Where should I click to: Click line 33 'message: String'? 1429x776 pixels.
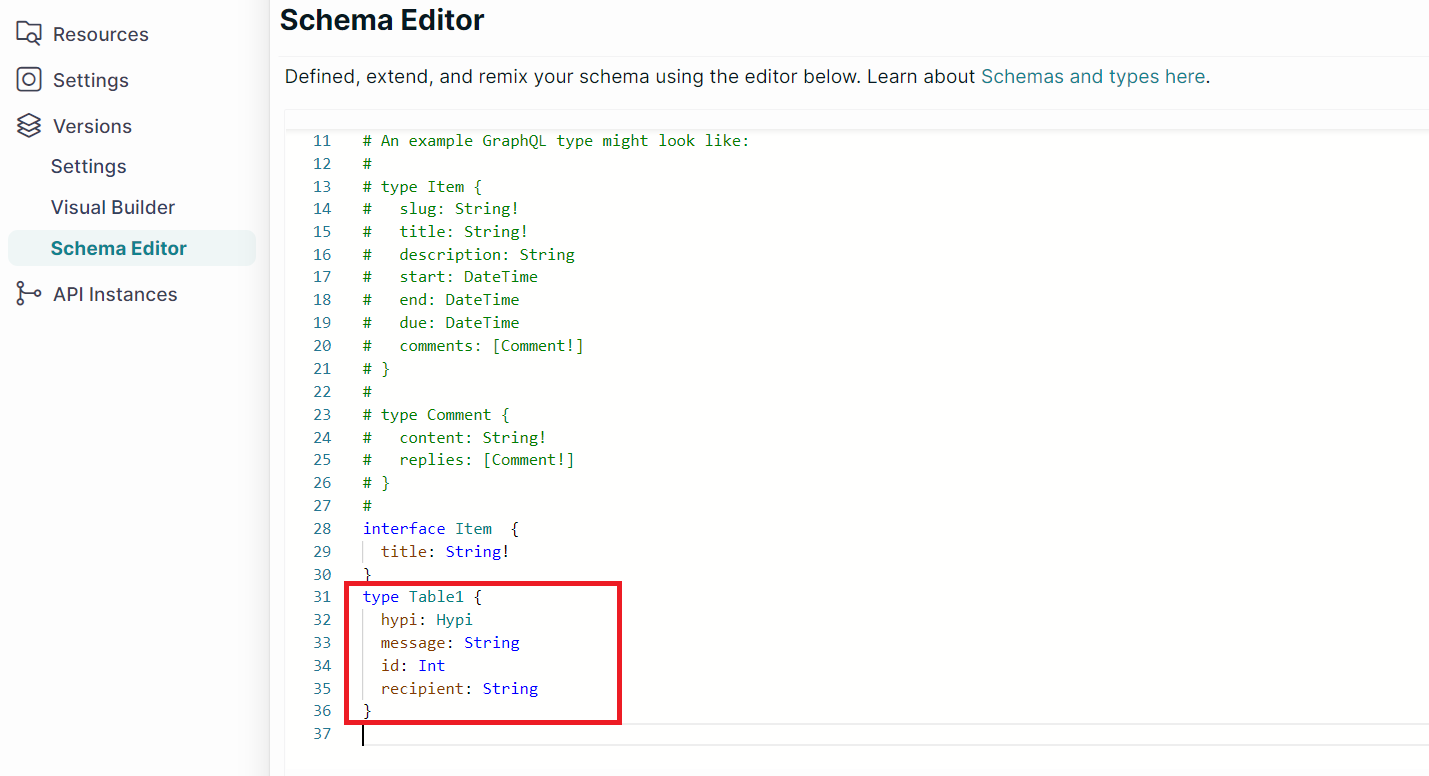click(x=450, y=643)
